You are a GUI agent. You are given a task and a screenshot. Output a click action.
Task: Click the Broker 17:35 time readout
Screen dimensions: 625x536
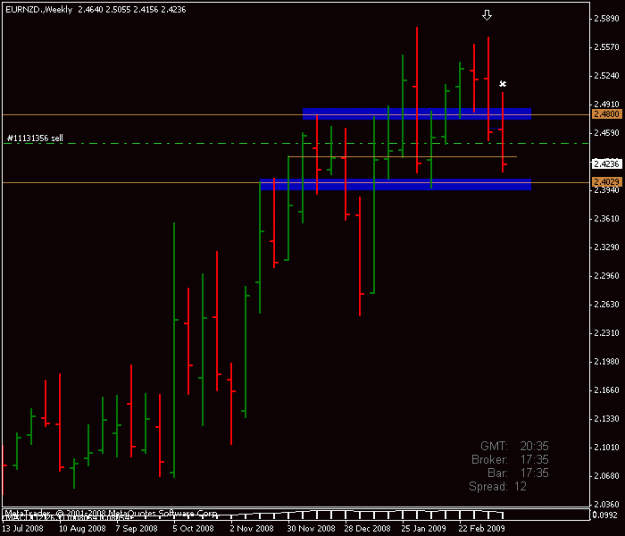(510, 459)
